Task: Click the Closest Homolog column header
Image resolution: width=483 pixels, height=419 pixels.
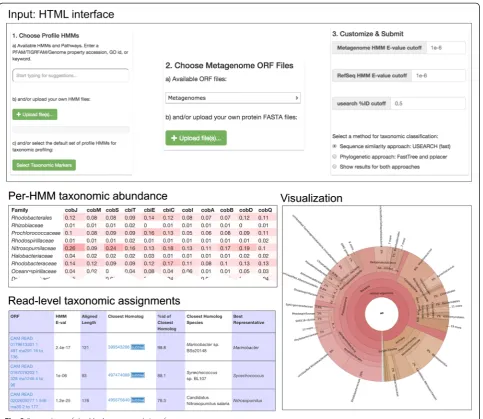Action: pos(125,316)
